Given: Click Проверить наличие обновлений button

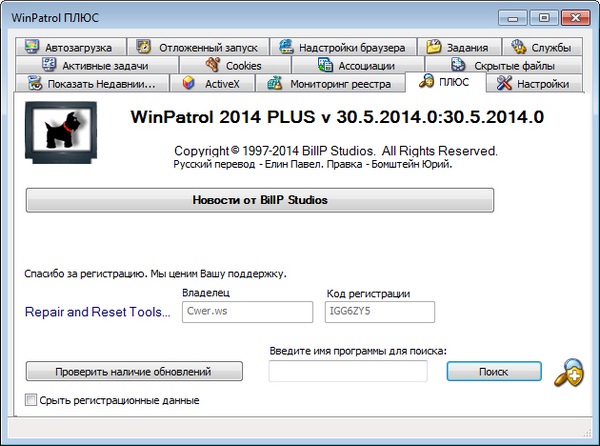Looking at the screenshot, I should pos(134,372).
